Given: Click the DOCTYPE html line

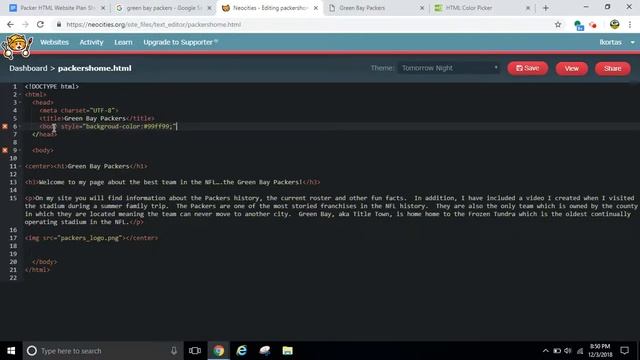Looking at the screenshot, I should tap(52, 87).
